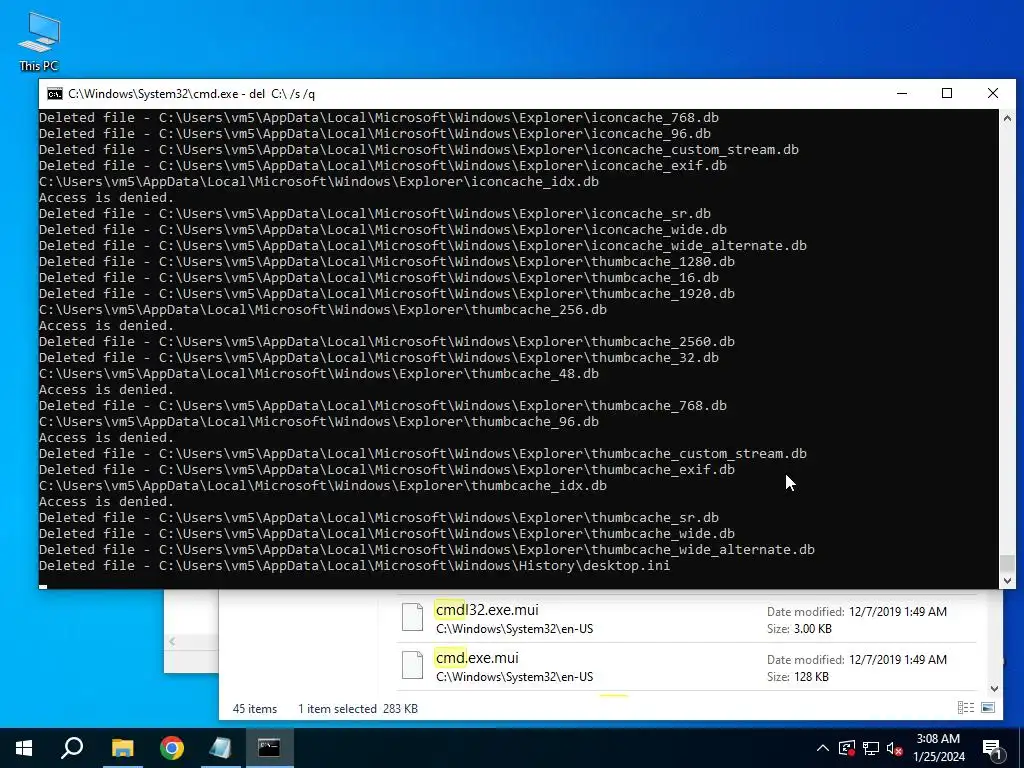This screenshot has height=768, width=1024.
Task: Click '45 items' in Explorer status bar
Action: click(255, 709)
